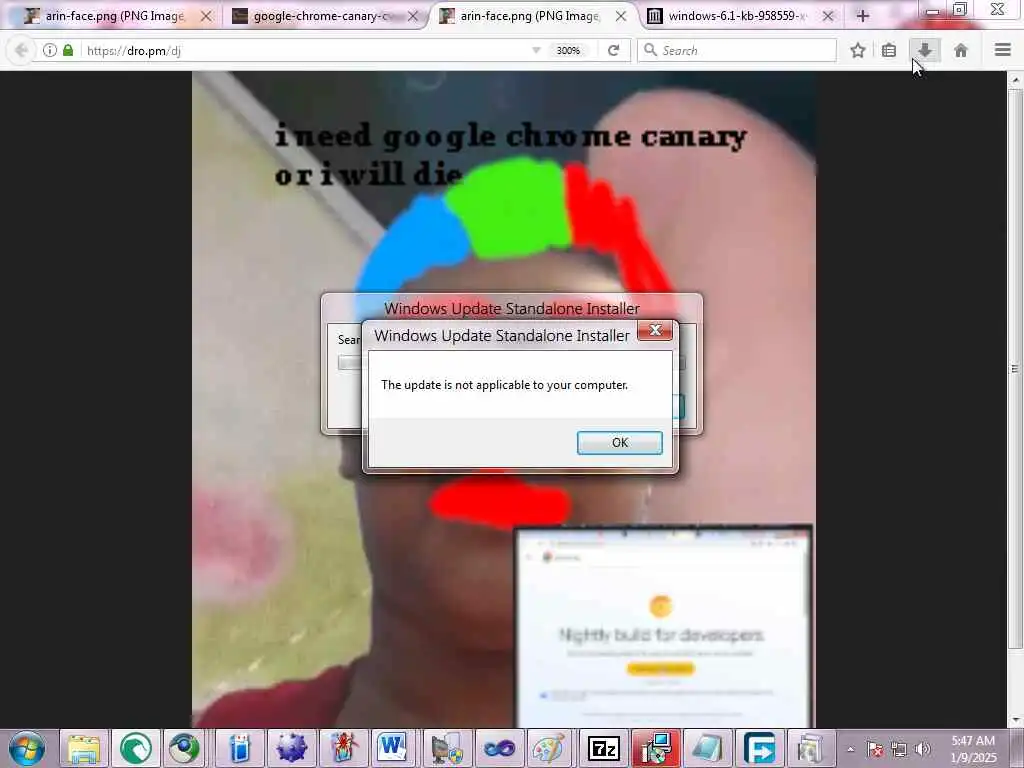
Task: Reload the current page
Action: [x=613, y=50]
